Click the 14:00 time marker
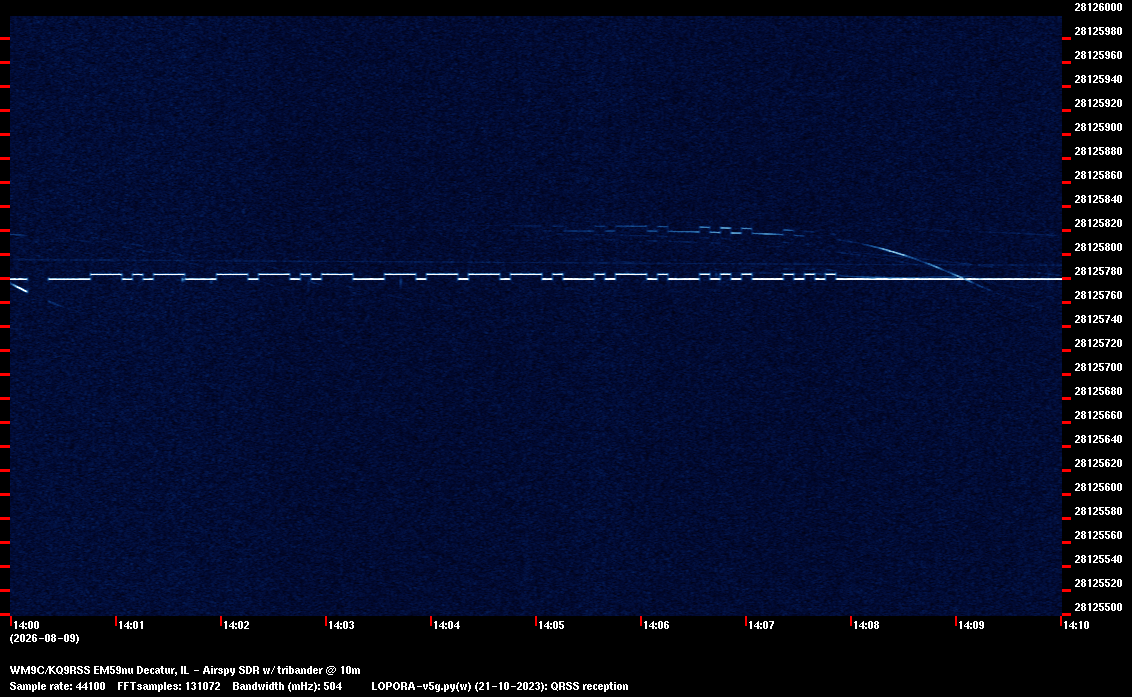The width and height of the screenshot is (1132, 697). click(x=26, y=625)
